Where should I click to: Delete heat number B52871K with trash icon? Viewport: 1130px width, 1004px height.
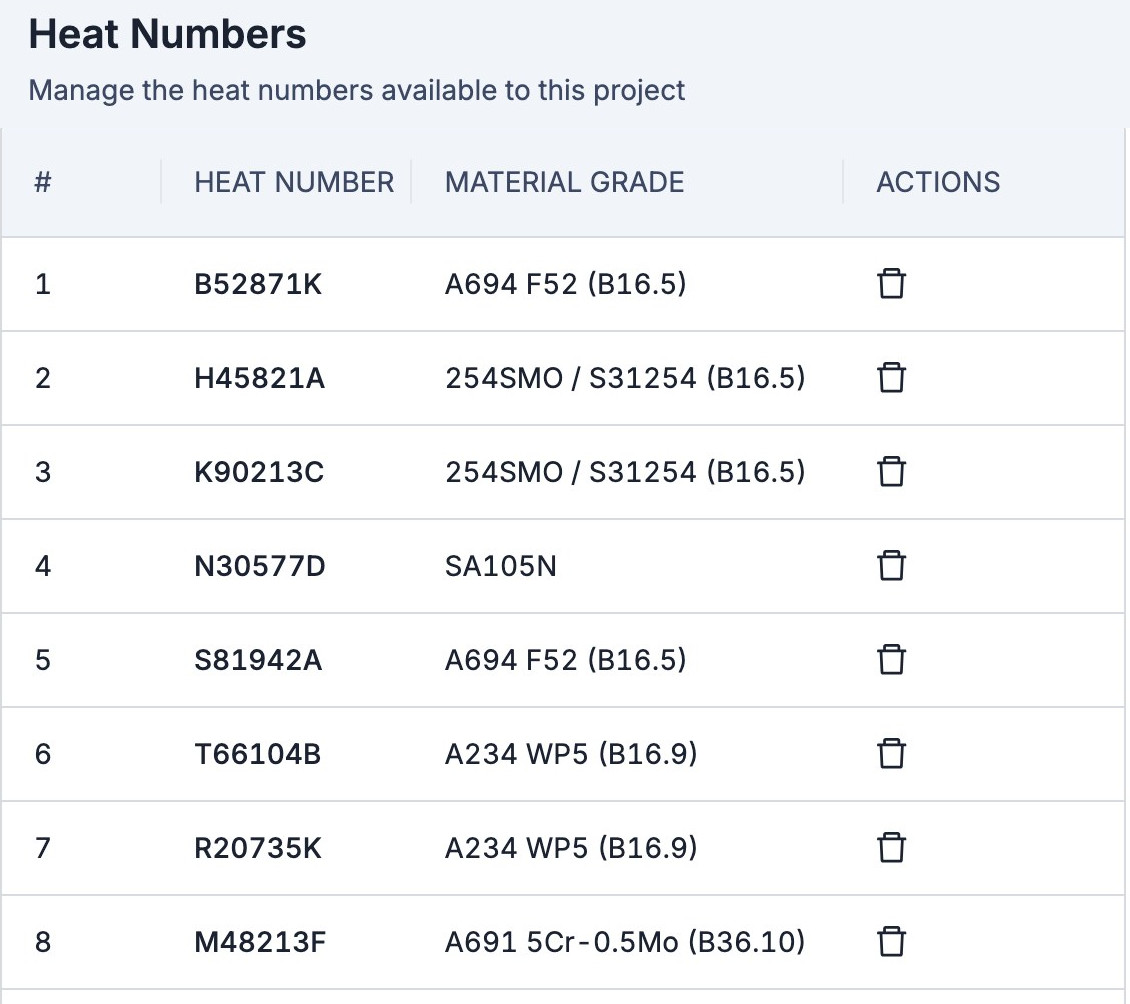point(891,284)
